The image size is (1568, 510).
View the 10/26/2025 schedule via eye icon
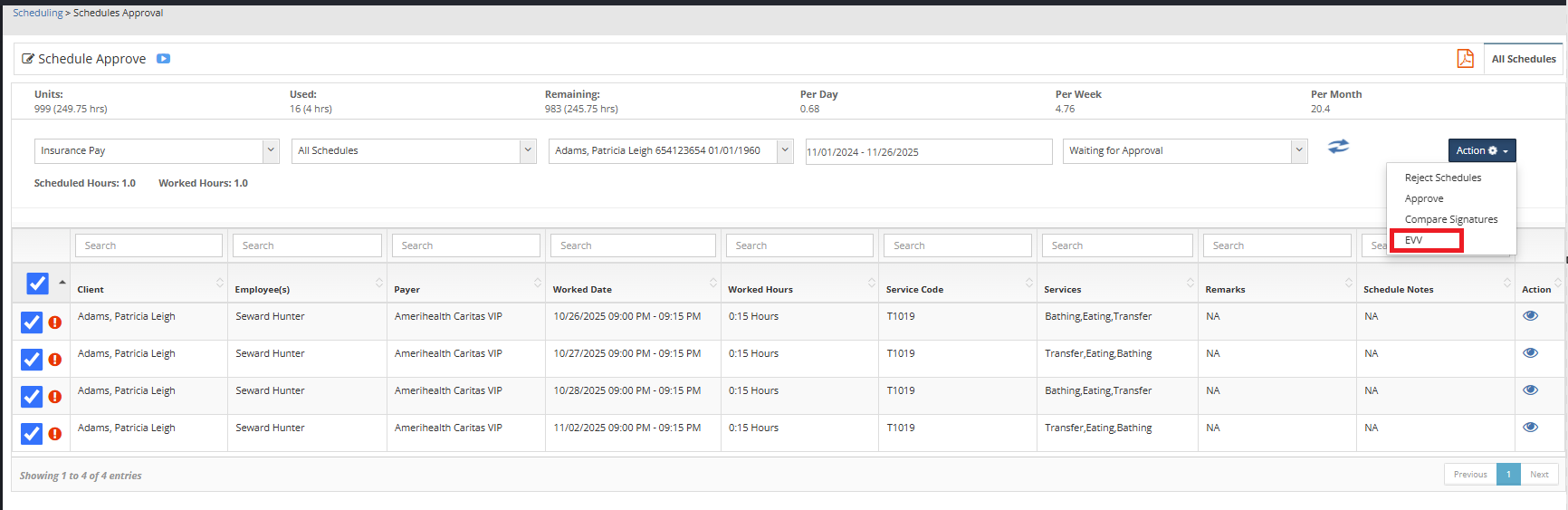(x=1530, y=316)
